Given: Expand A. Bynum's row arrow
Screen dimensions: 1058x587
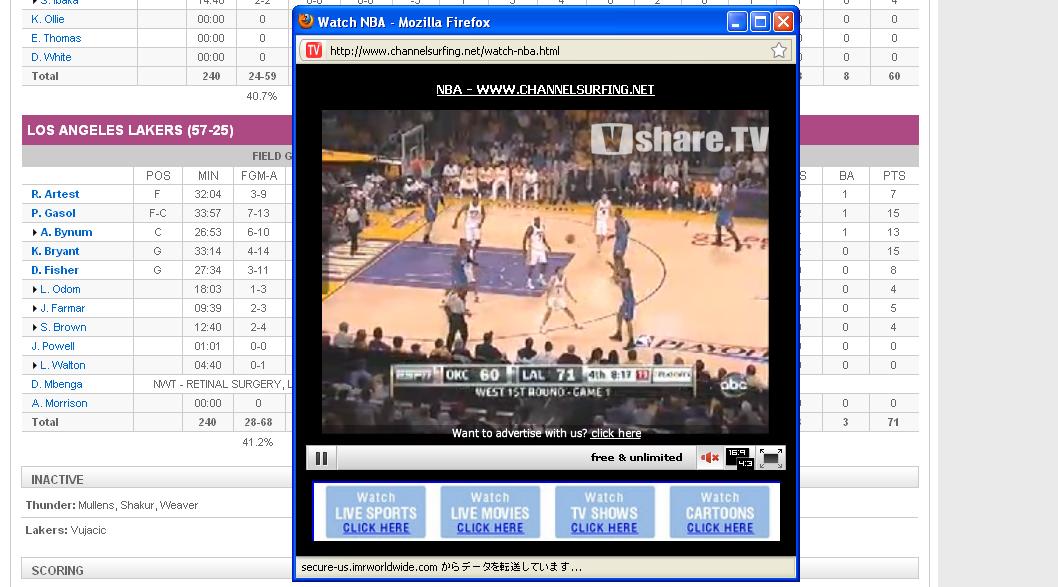Looking at the screenshot, I should (34, 232).
